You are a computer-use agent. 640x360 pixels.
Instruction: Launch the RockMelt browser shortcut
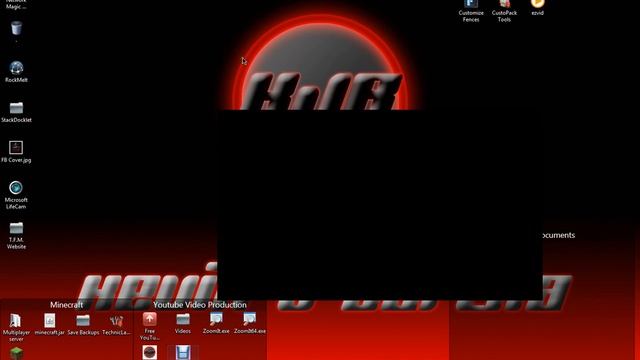16,72
